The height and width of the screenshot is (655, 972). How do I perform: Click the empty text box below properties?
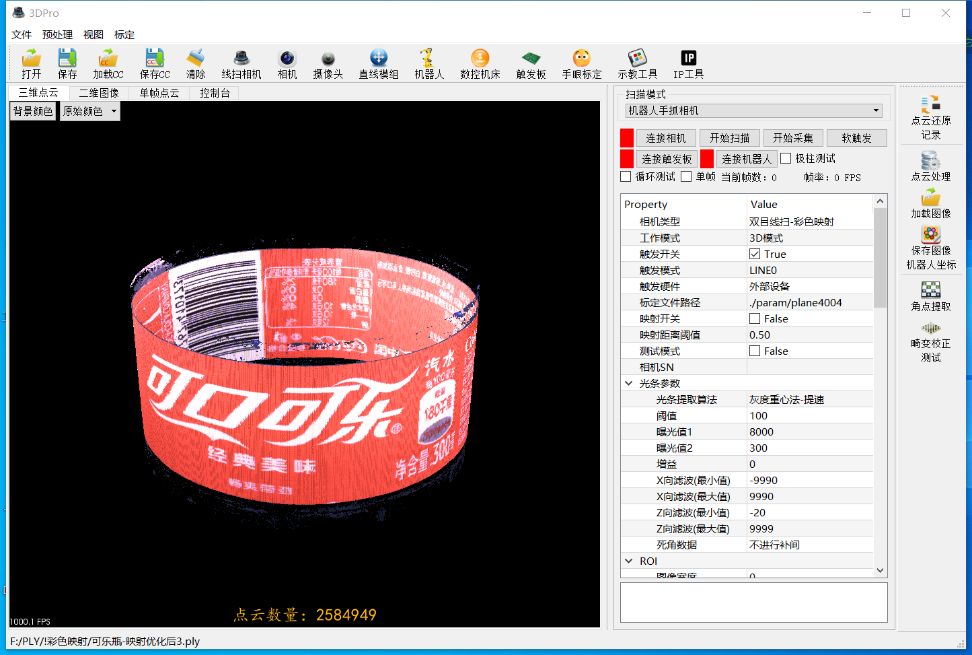pos(754,602)
